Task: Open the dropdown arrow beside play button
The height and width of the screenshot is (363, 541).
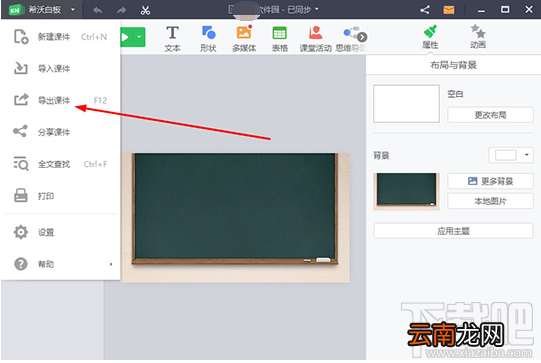Action: [139, 37]
